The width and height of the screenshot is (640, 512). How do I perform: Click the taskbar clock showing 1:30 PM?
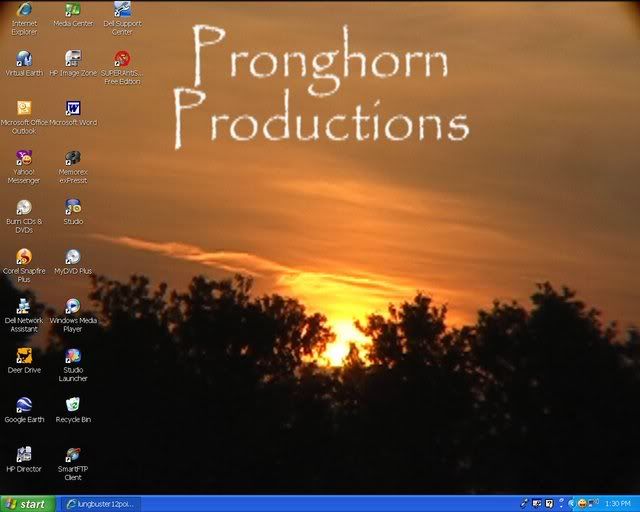(618, 504)
